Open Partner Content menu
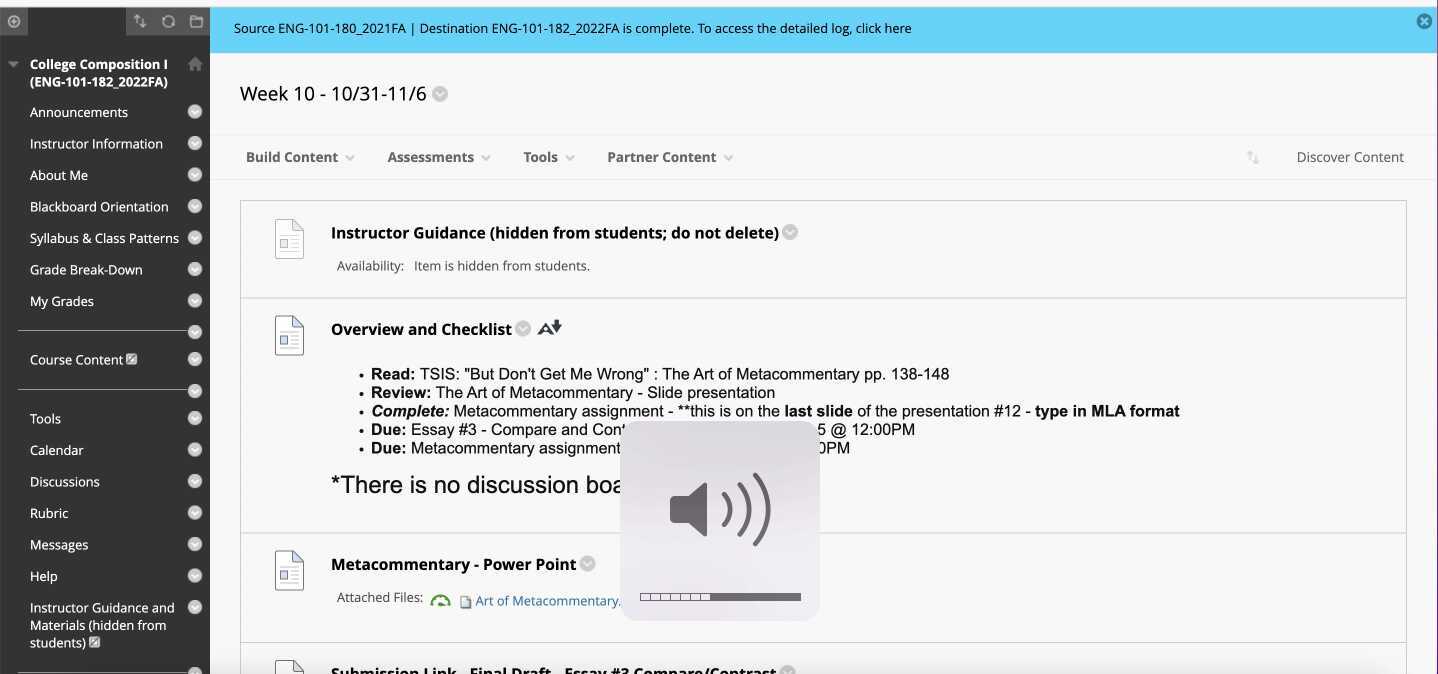The image size is (1438, 674). pos(670,157)
